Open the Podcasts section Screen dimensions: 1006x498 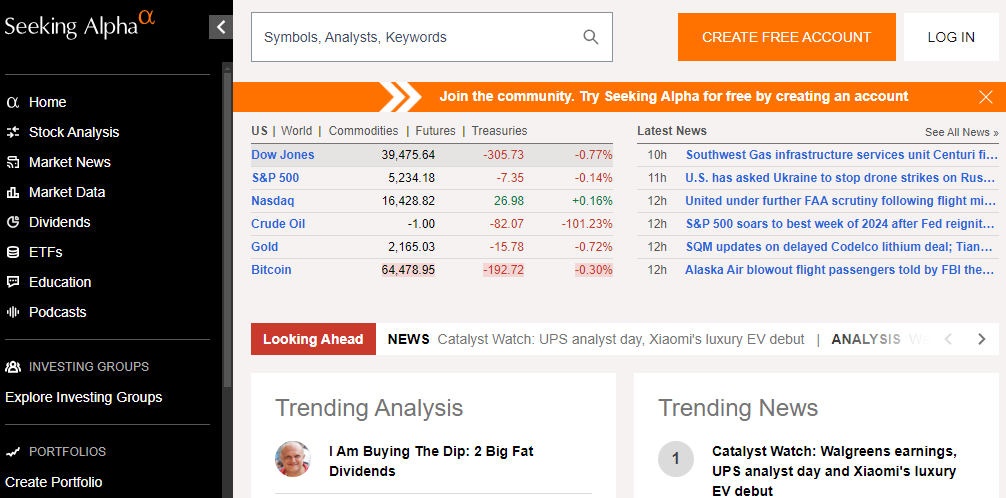click(x=57, y=312)
